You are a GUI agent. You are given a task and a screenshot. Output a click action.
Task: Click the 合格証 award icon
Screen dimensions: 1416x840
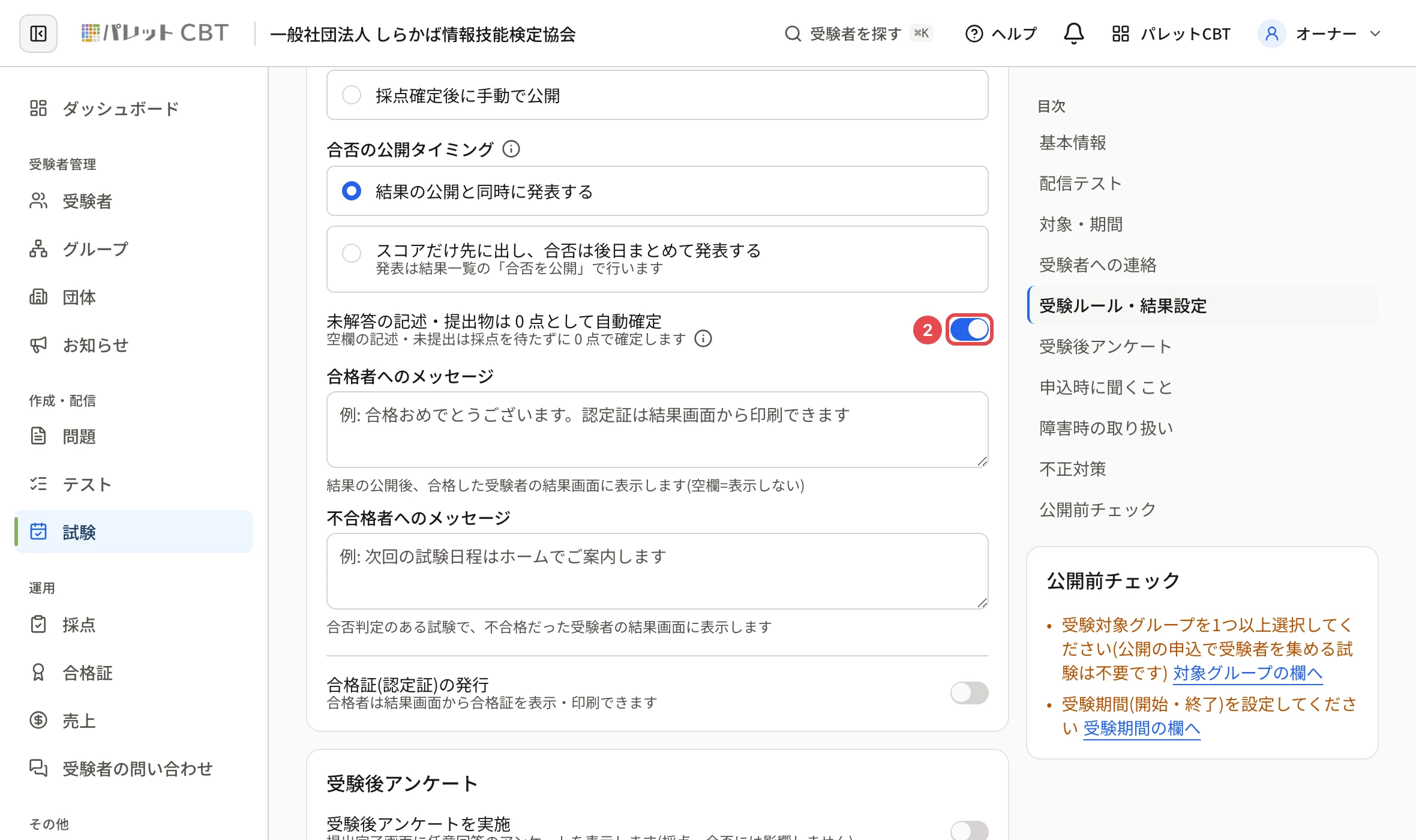(x=38, y=673)
